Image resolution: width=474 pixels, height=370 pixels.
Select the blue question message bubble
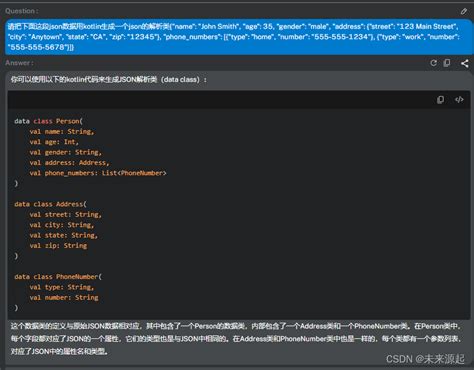tap(239, 37)
